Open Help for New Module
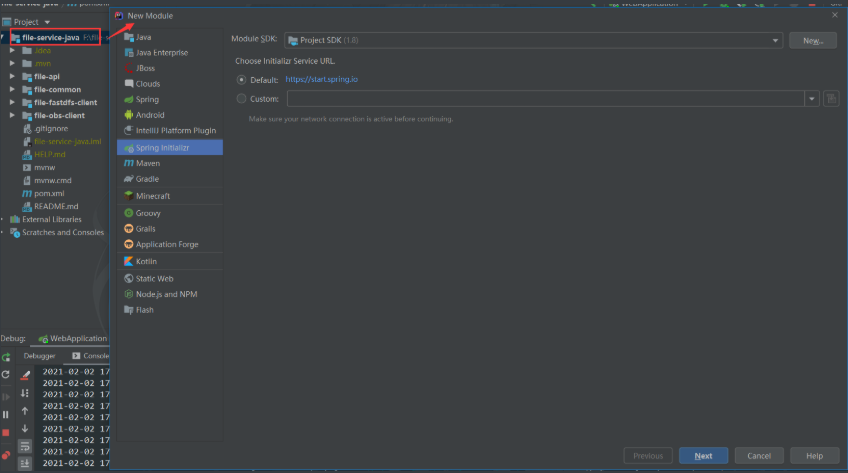 pyautogui.click(x=814, y=456)
